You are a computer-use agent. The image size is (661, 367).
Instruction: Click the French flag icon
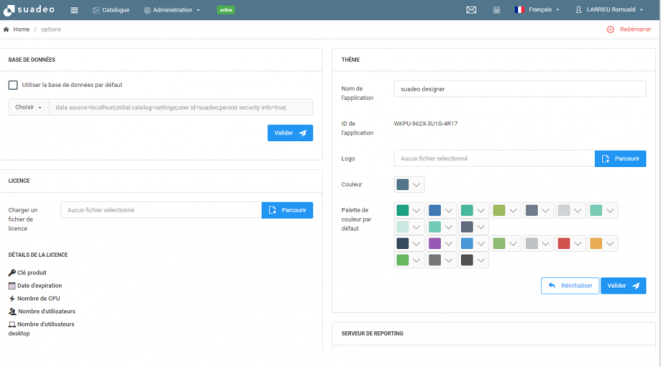(519, 10)
